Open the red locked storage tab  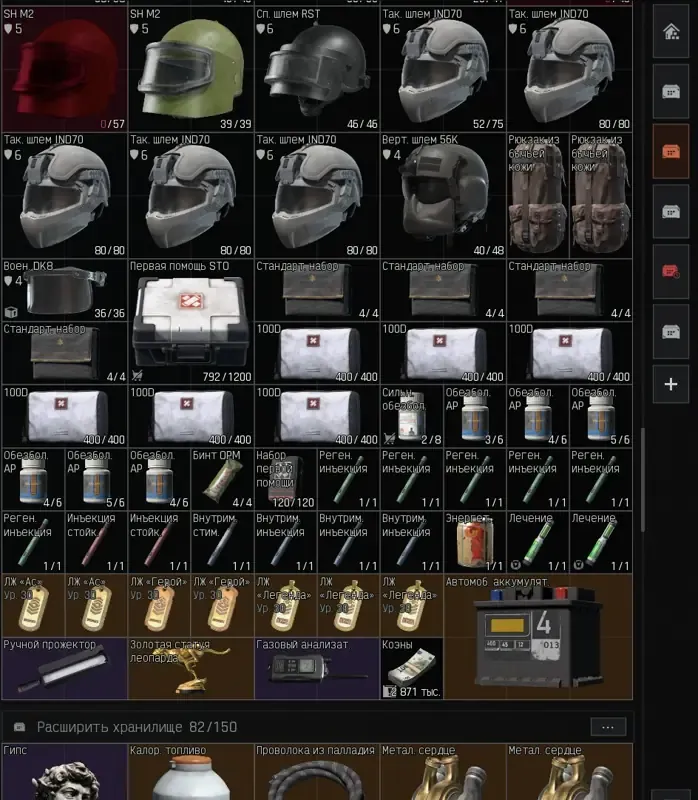coord(670,271)
